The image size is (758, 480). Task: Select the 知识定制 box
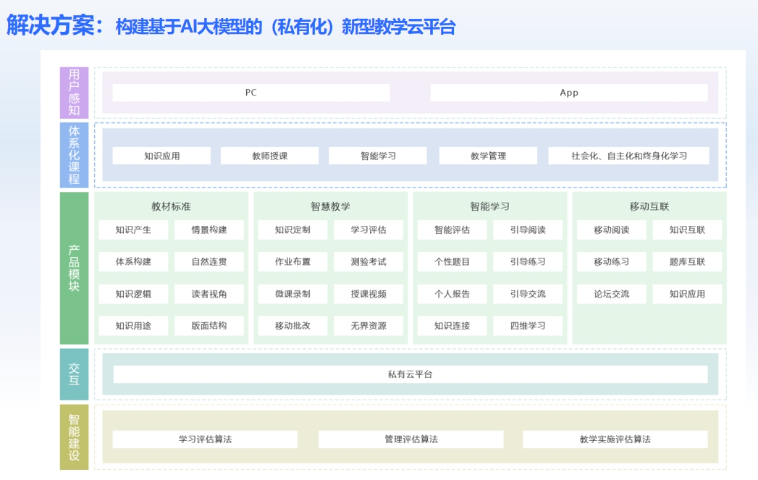click(x=292, y=230)
